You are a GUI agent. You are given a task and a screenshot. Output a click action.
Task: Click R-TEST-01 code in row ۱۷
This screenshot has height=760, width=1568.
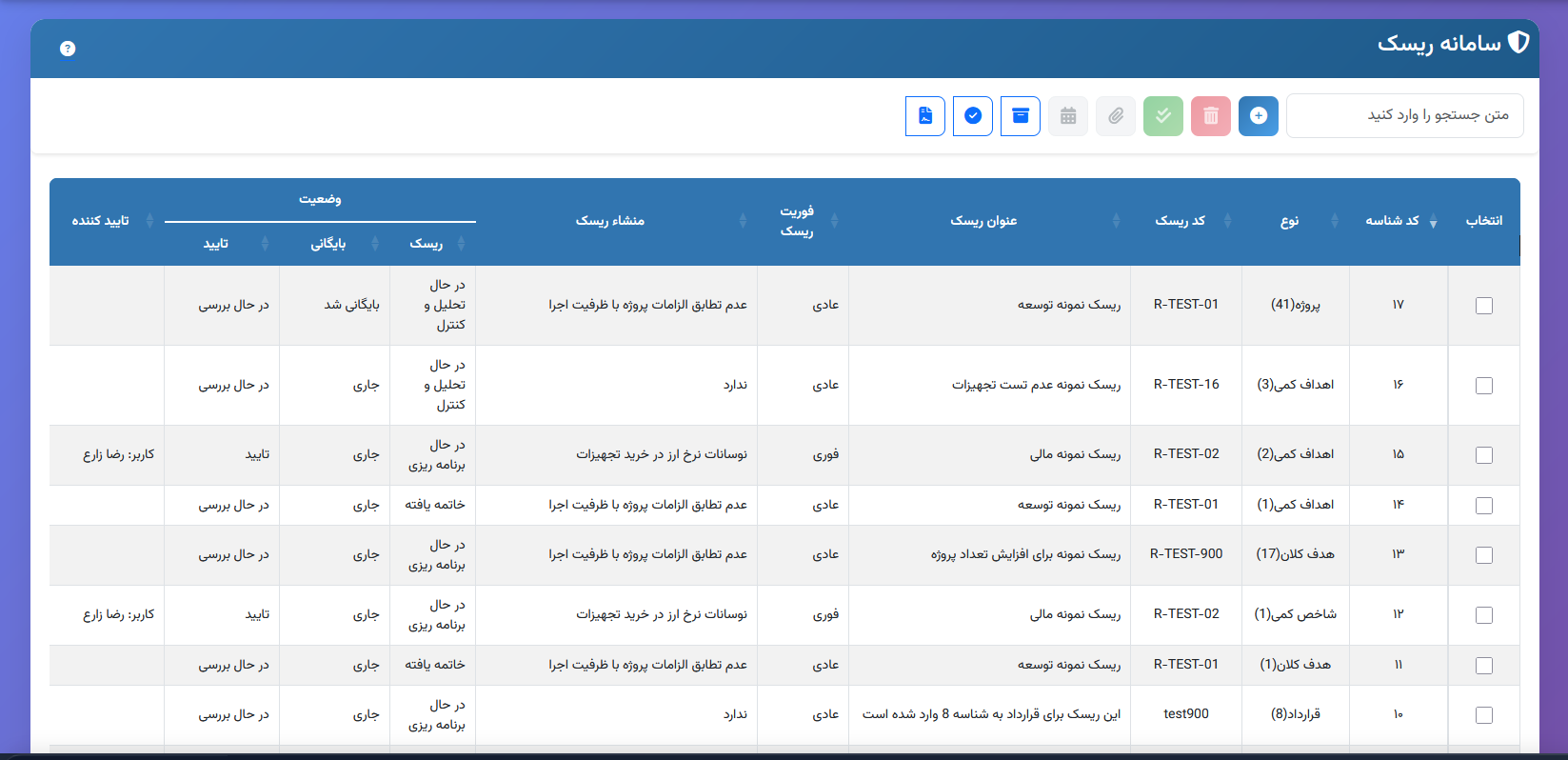tap(1186, 305)
